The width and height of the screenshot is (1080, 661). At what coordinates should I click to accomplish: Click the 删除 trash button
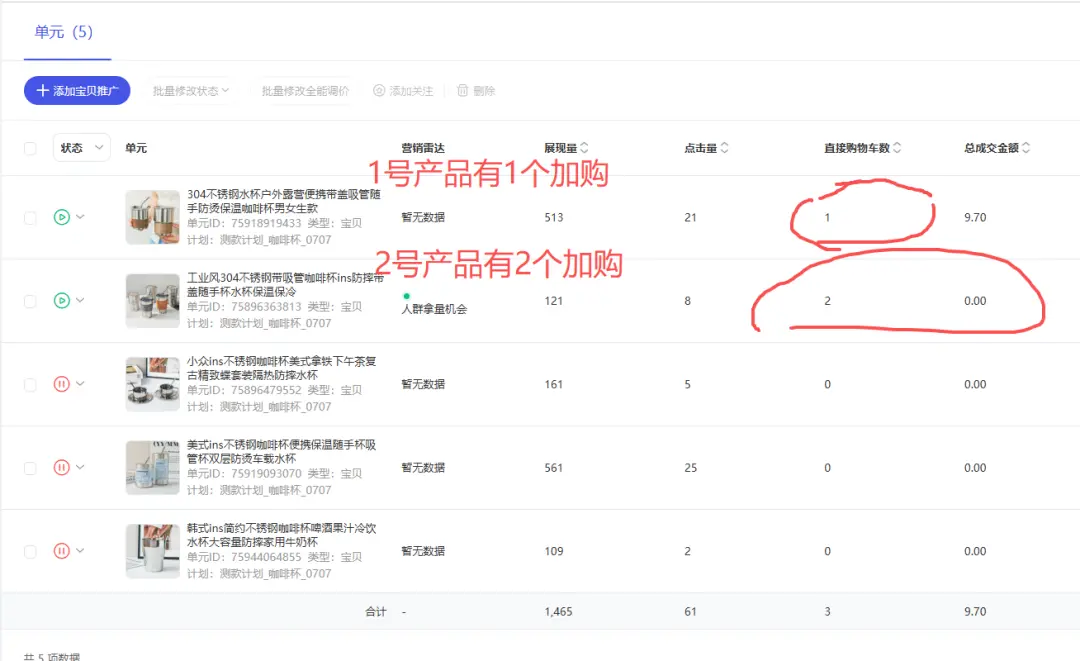coord(476,91)
